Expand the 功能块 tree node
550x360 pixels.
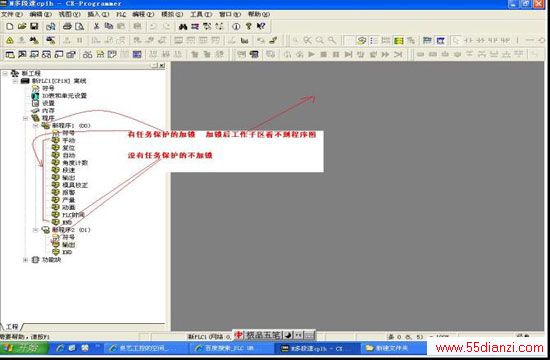click(25, 260)
